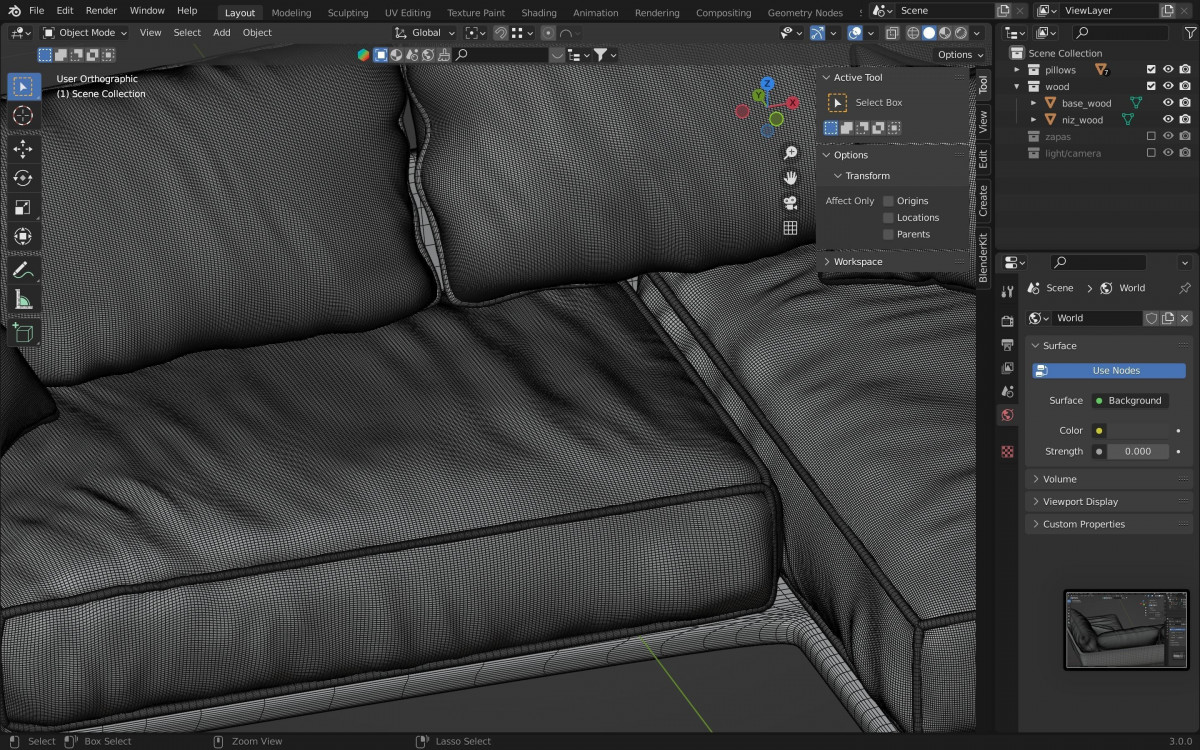The image size is (1200, 750).
Task: Select the Move tool
Action: coord(23,149)
